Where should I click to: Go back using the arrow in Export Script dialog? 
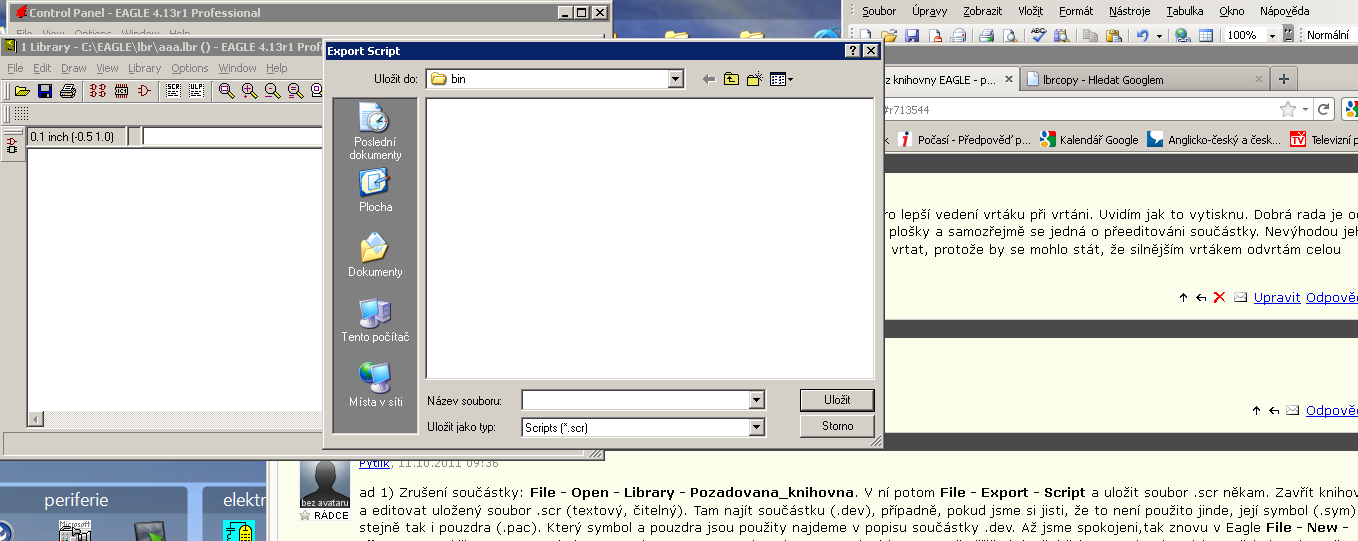pyautogui.click(x=709, y=79)
